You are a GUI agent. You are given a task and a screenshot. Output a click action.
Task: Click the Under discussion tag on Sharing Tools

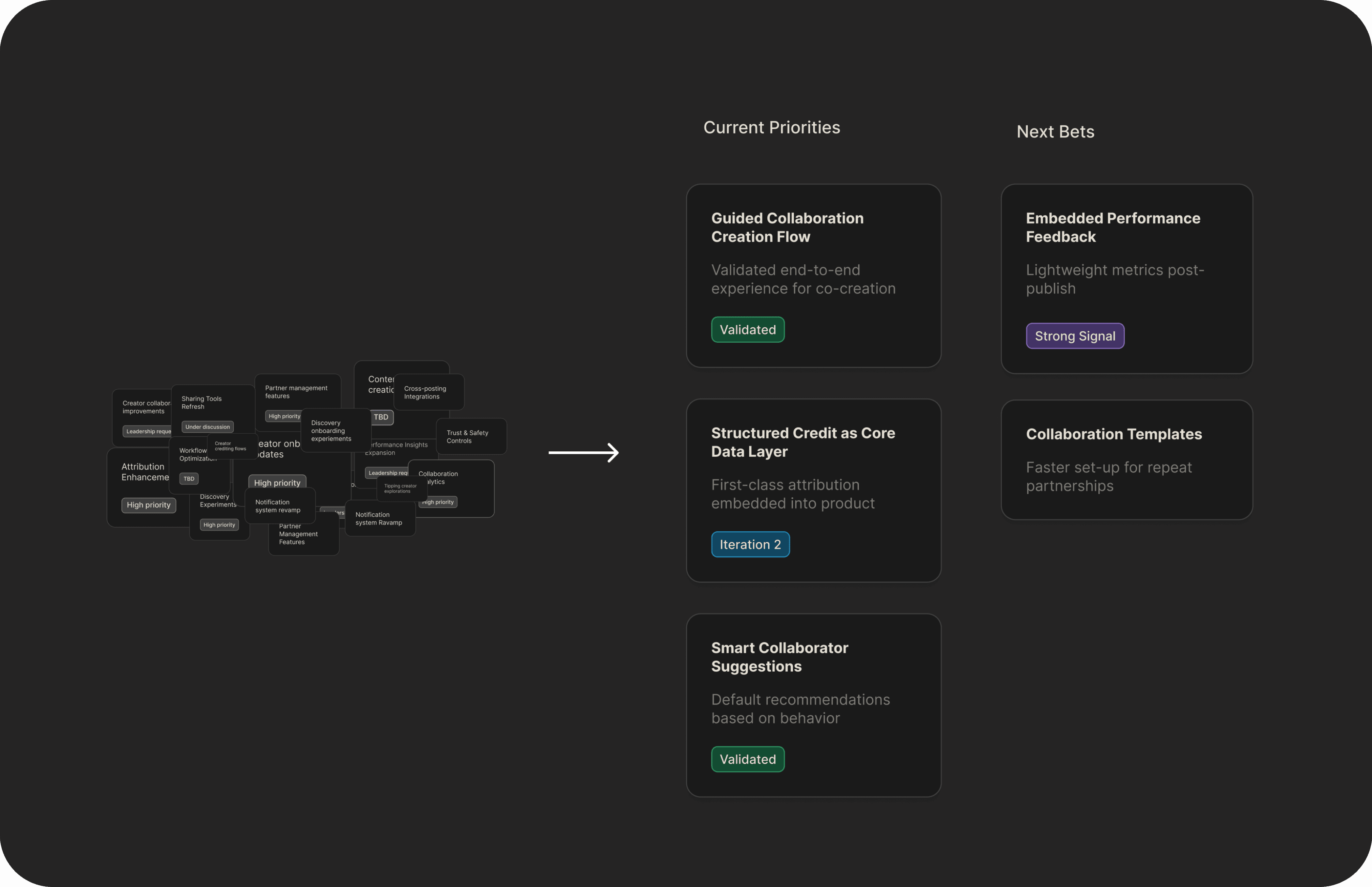click(207, 427)
